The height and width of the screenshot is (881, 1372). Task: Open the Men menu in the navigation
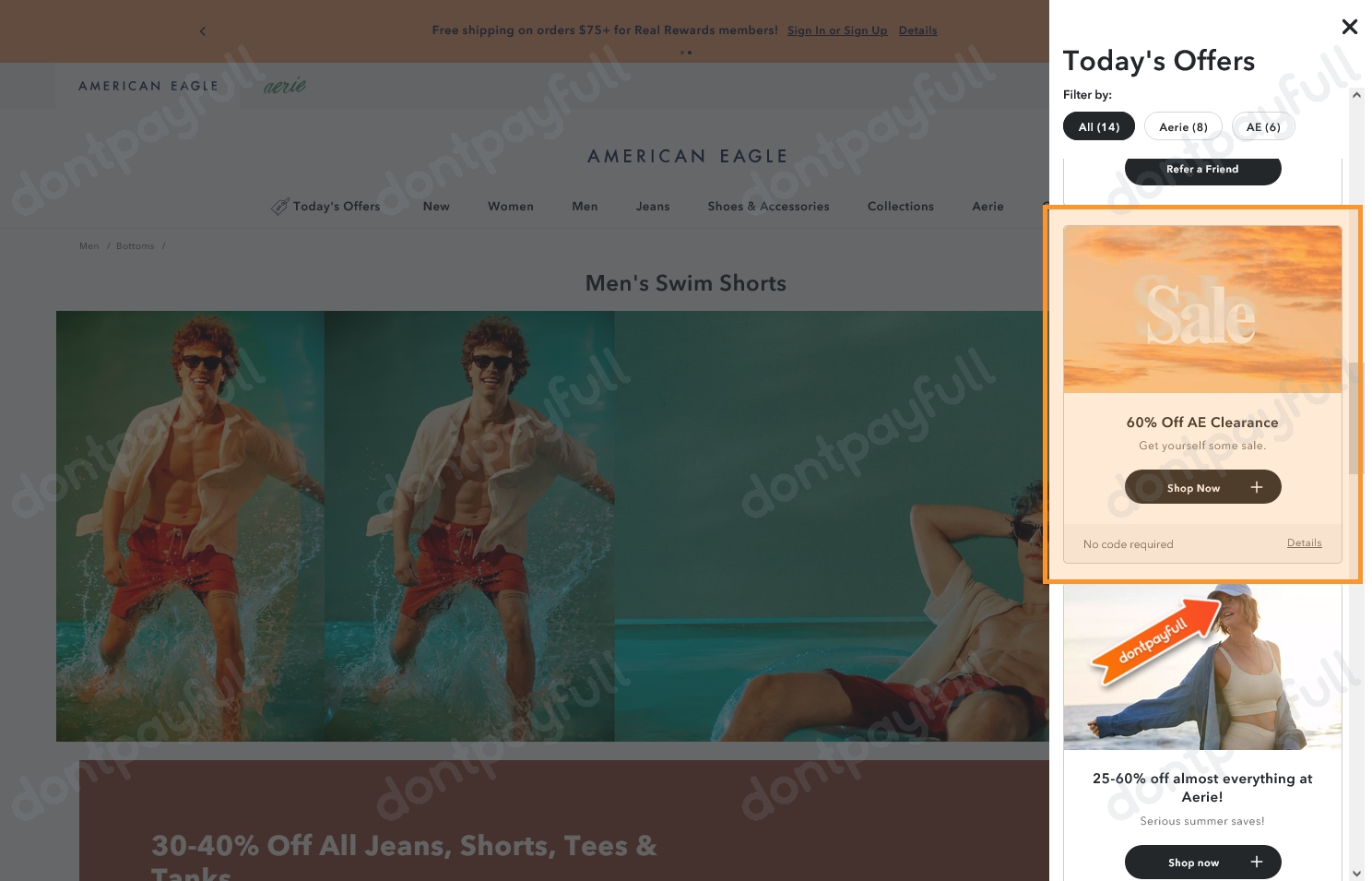click(x=585, y=206)
